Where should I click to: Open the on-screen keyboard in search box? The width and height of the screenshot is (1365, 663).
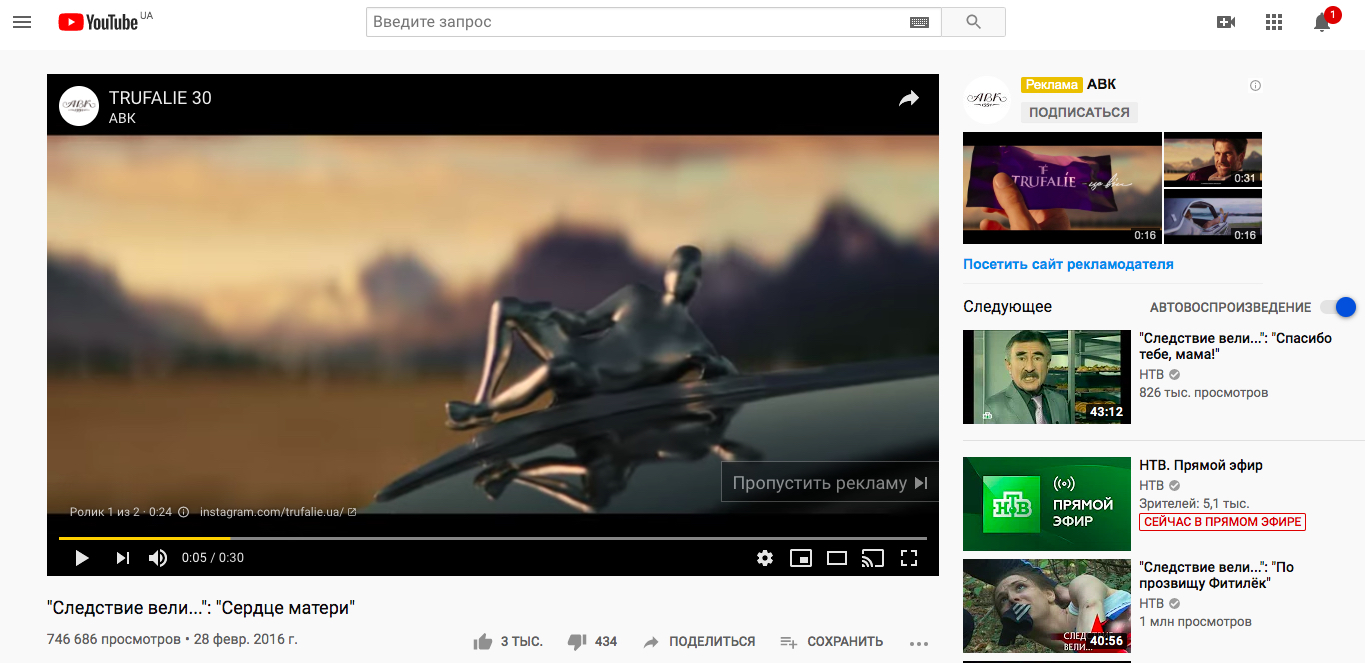click(919, 22)
